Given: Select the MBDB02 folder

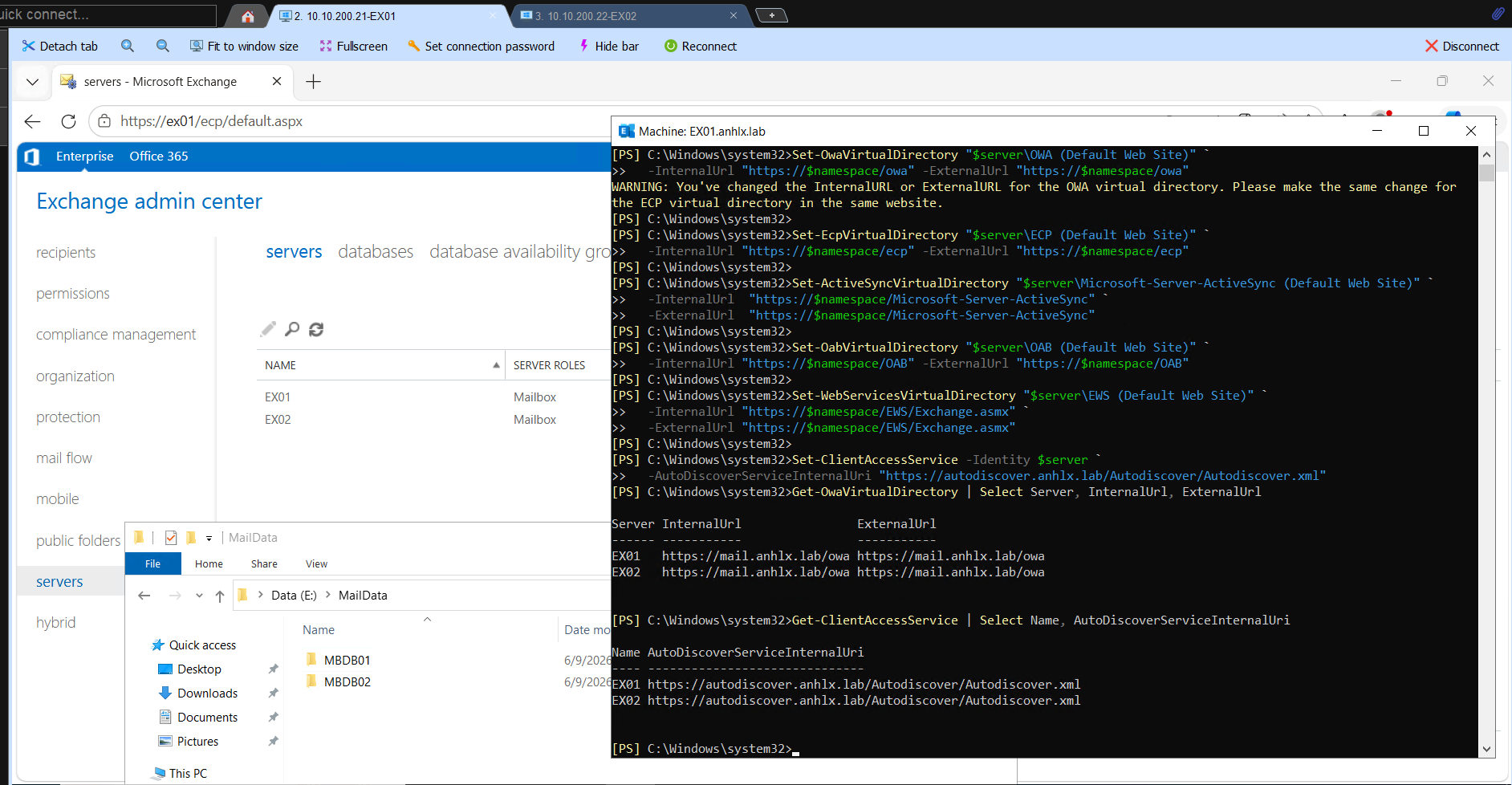Looking at the screenshot, I should [347, 682].
